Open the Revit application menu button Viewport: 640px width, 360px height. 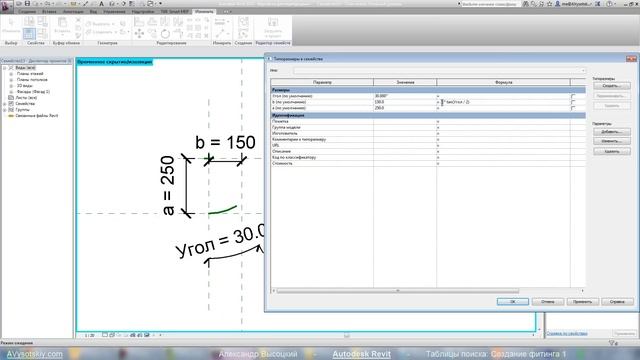click(6, 7)
